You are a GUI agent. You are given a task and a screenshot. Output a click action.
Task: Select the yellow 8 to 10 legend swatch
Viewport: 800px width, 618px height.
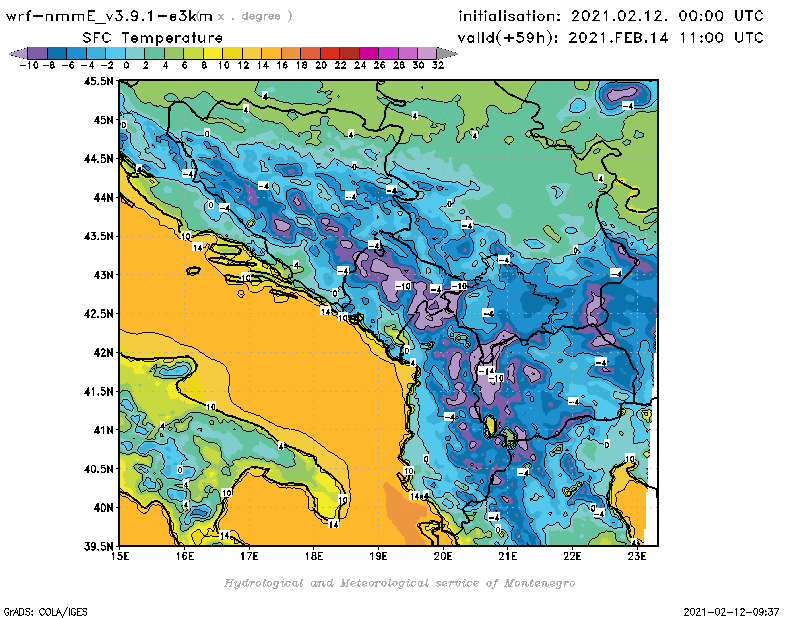[x=213, y=53]
